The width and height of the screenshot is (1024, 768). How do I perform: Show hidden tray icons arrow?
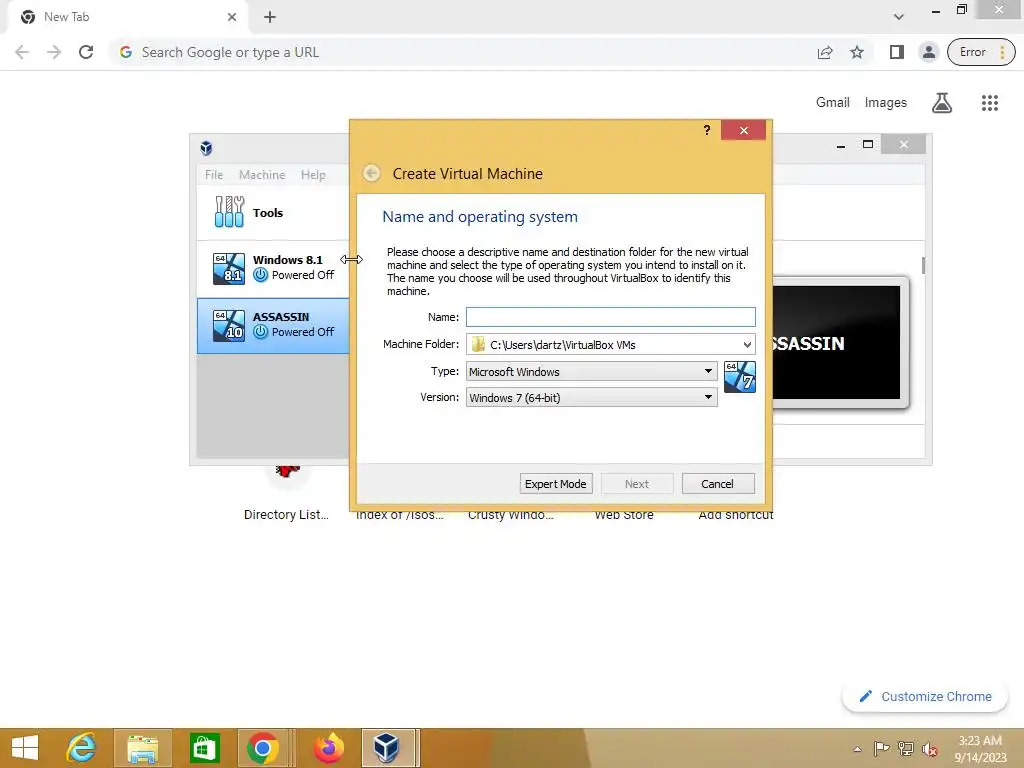(x=857, y=749)
